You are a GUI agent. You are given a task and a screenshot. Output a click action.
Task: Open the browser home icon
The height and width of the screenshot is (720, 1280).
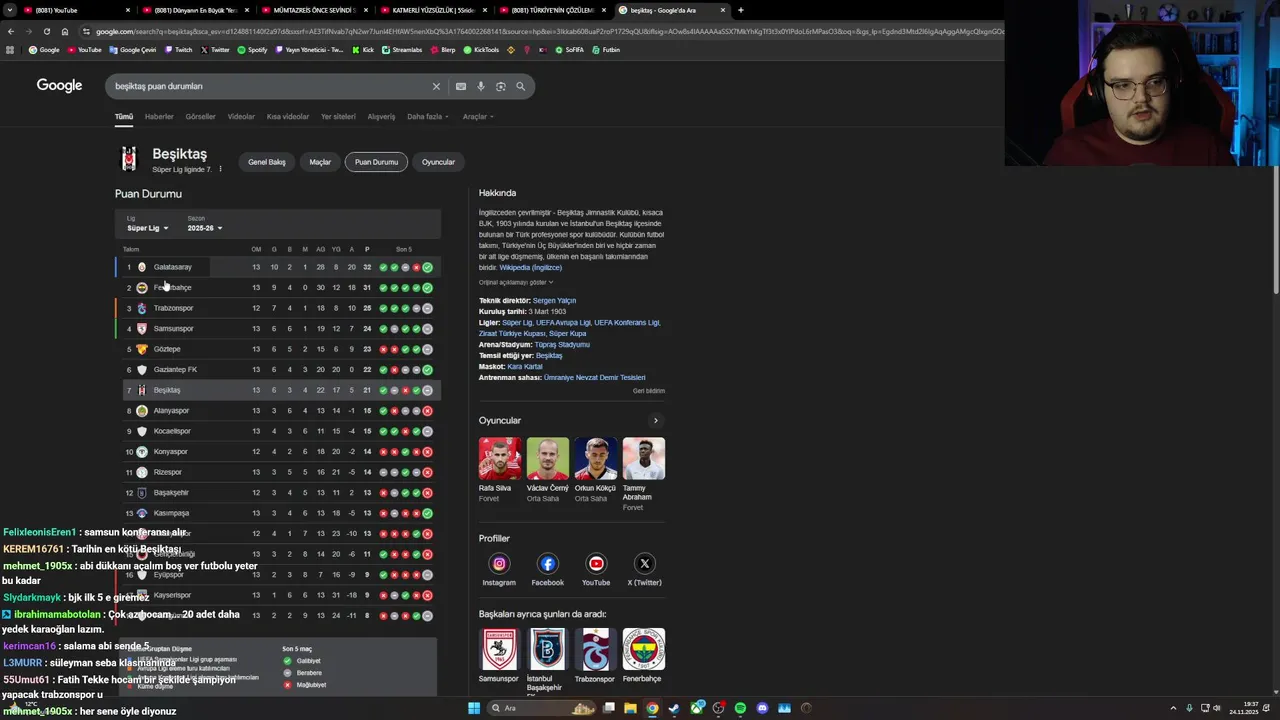click(65, 31)
